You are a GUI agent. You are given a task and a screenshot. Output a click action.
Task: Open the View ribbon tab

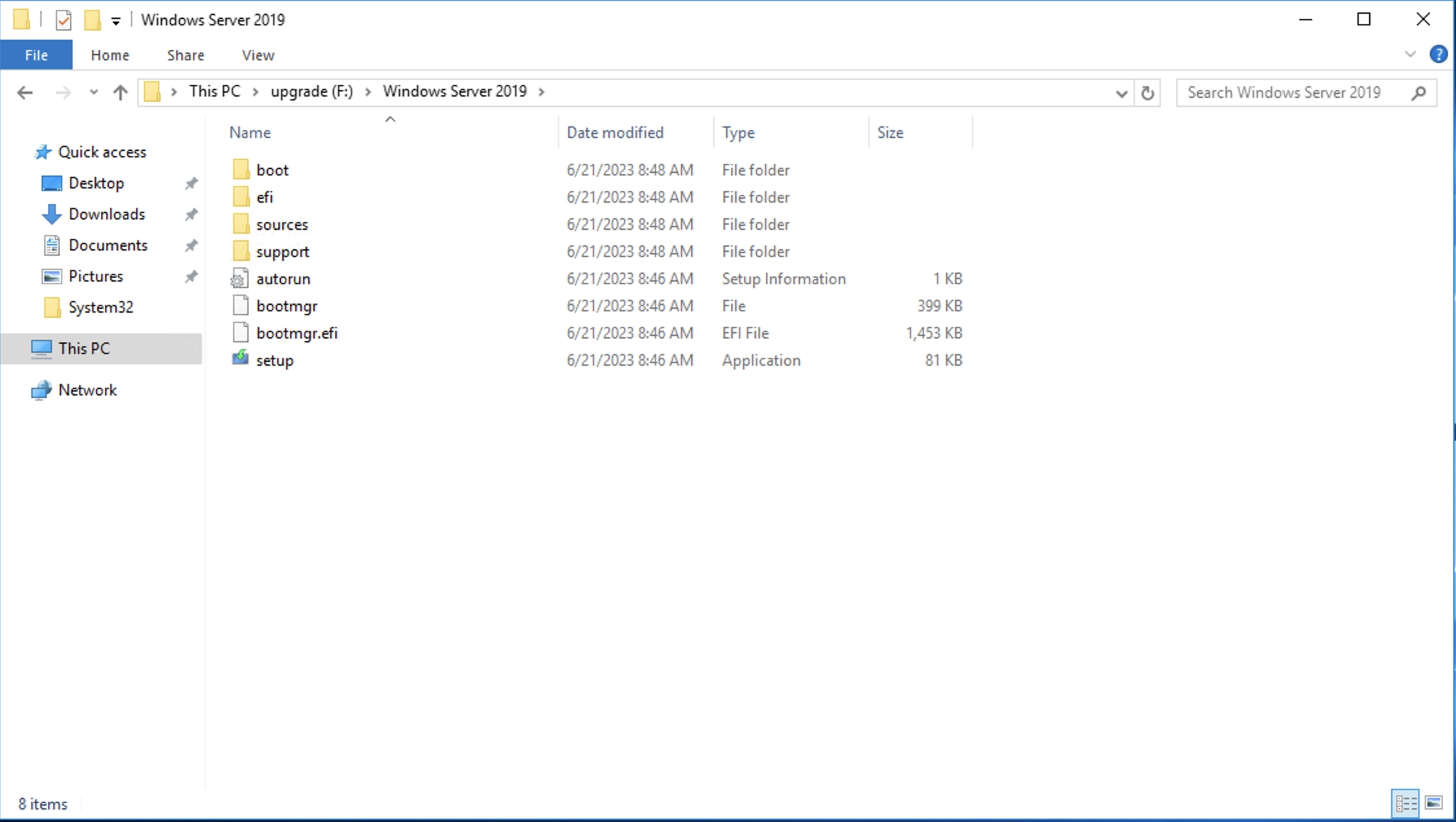tap(258, 55)
